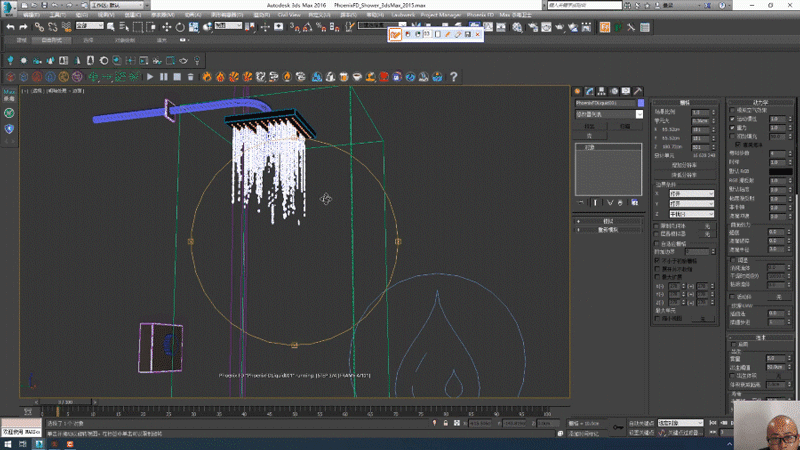The width and height of the screenshot is (800, 450).
Task: Open the reference coordinate system dropdown
Action: click(228, 26)
